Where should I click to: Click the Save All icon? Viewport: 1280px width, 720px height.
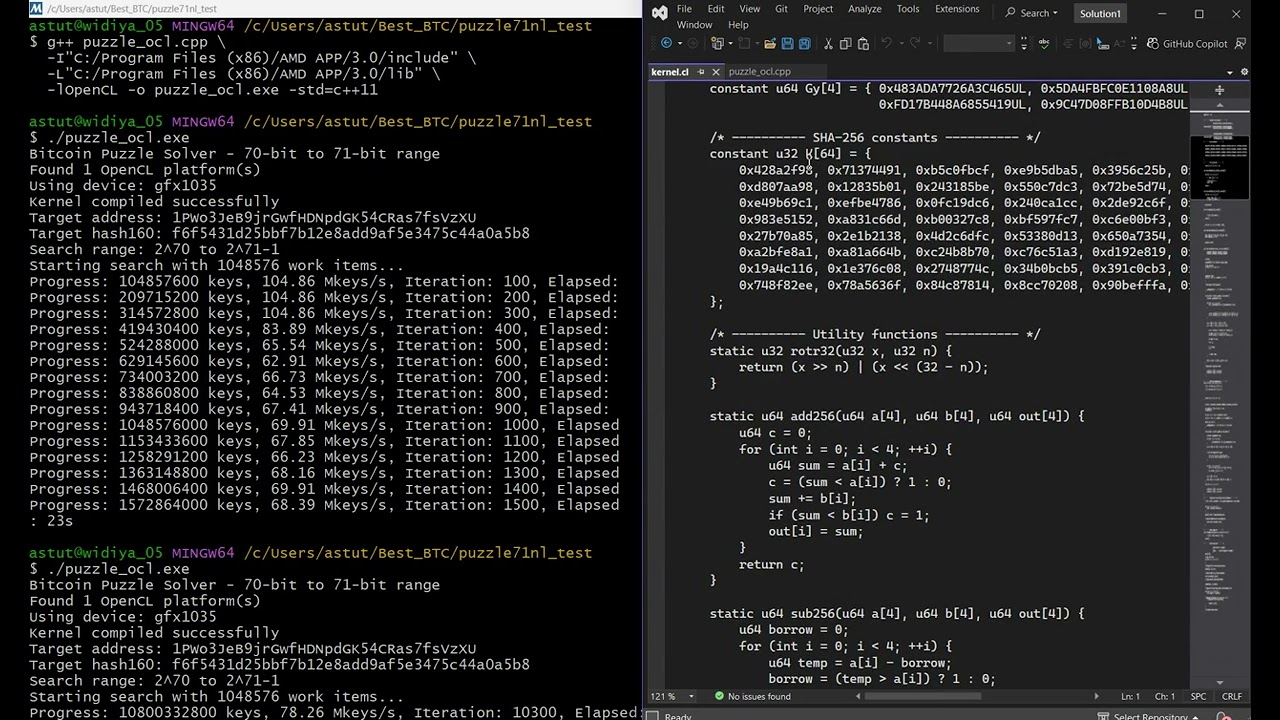click(804, 43)
